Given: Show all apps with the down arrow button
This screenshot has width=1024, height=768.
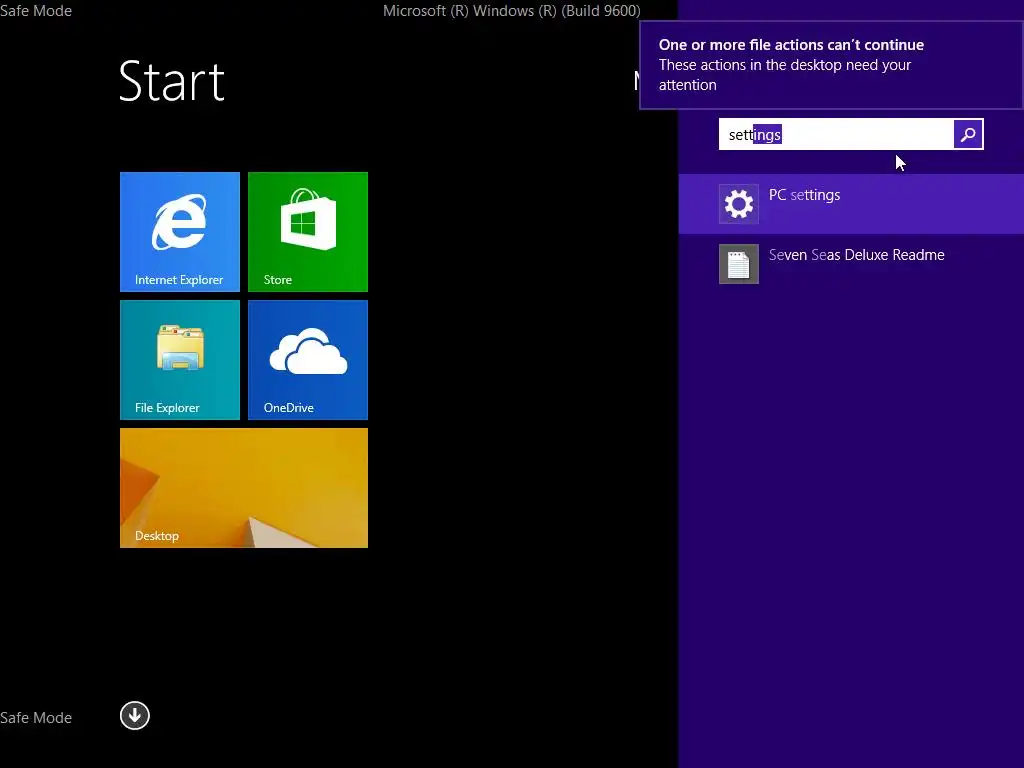Looking at the screenshot, I should click(135, 716).
